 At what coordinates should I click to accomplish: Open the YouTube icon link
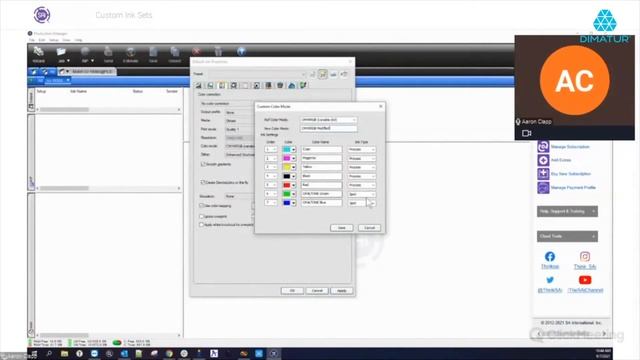pos(585,280)
